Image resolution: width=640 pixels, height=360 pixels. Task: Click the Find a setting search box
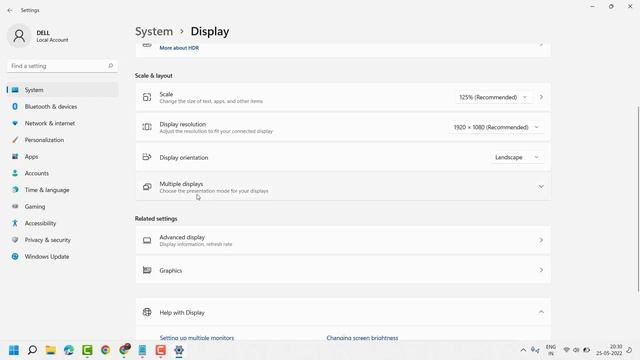62,66
